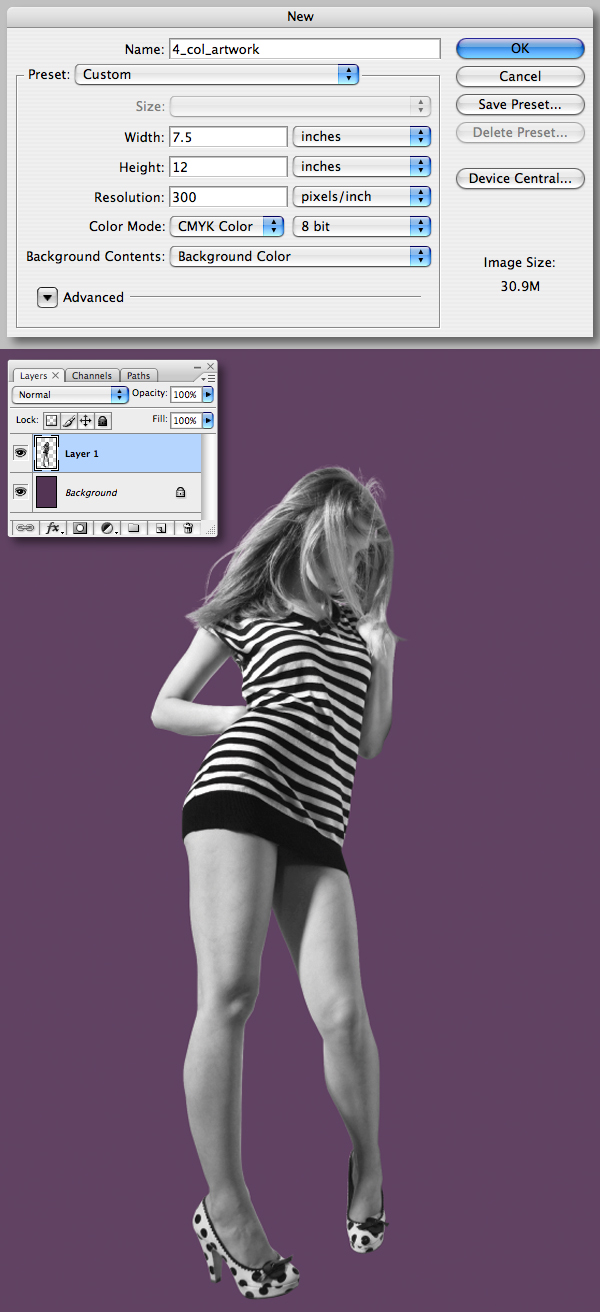Click the Fill percentage field

coord(185,421)
